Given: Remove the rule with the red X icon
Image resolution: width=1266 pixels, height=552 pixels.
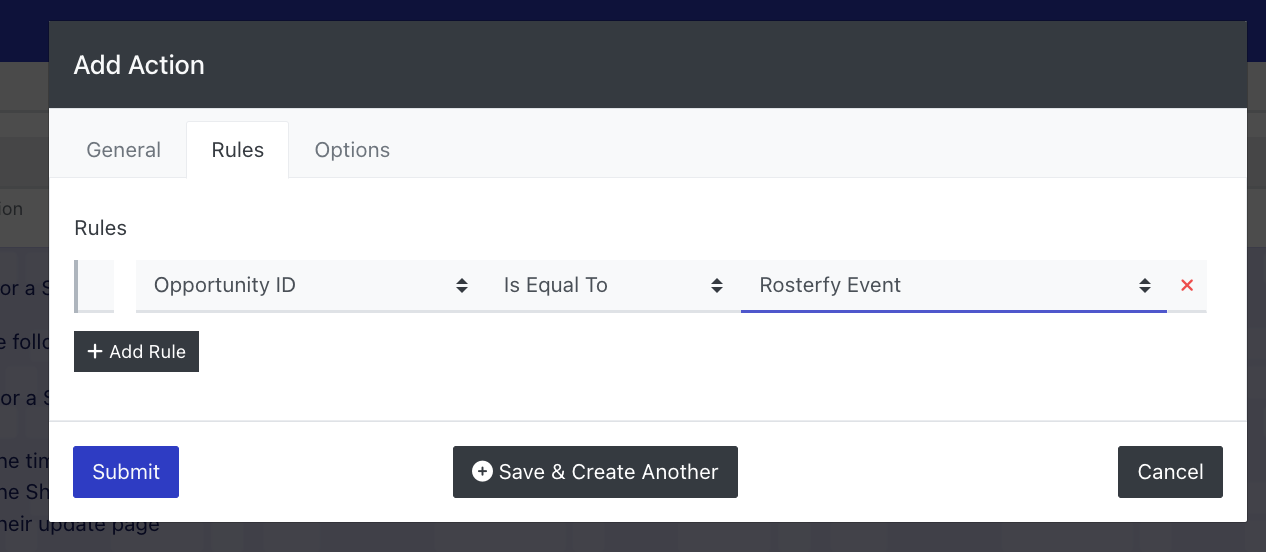Looking at the screenshot, I should click(1187, 285).
